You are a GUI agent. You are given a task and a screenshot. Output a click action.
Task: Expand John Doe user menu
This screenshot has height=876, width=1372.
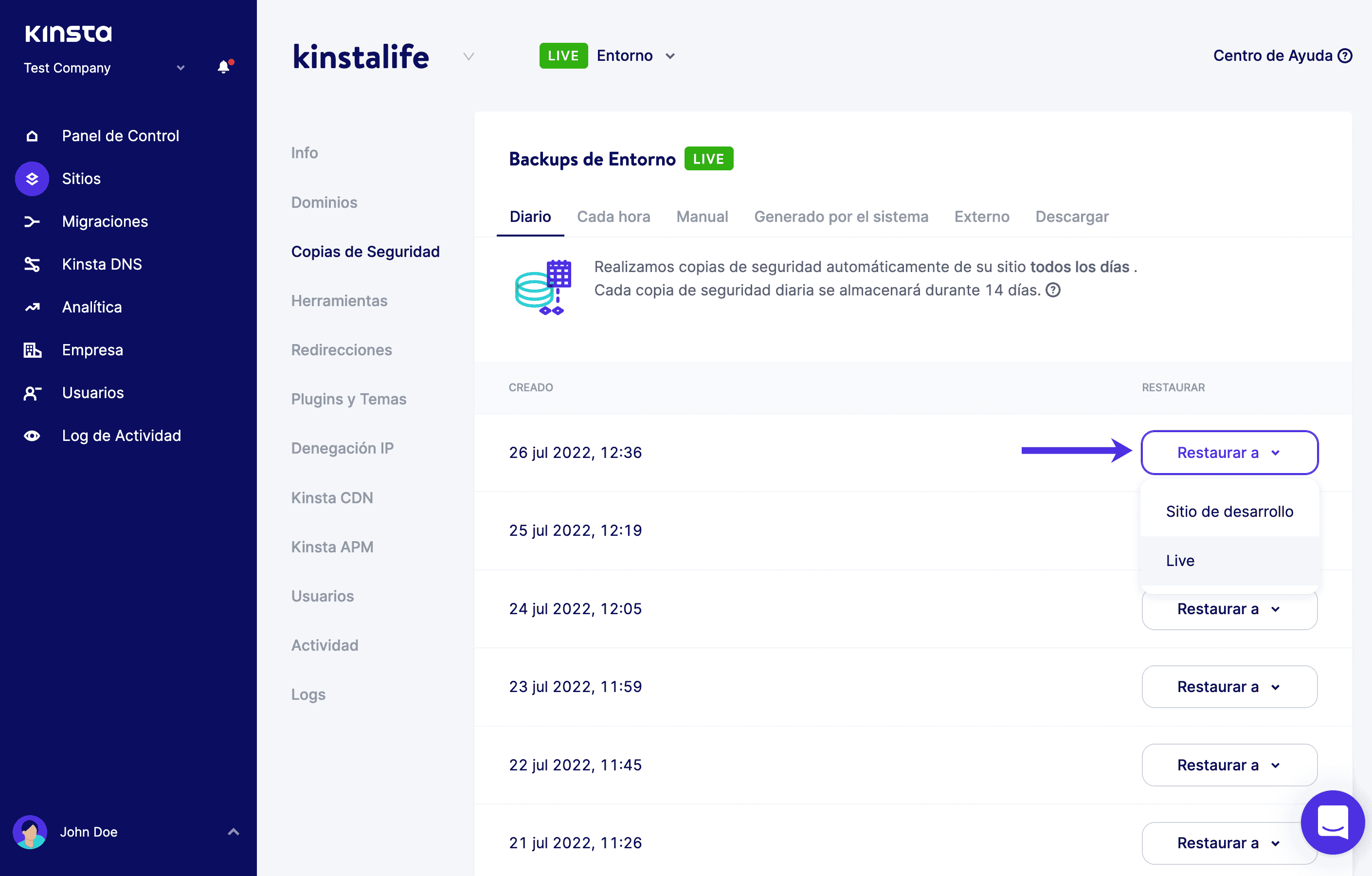click(233, 832)
